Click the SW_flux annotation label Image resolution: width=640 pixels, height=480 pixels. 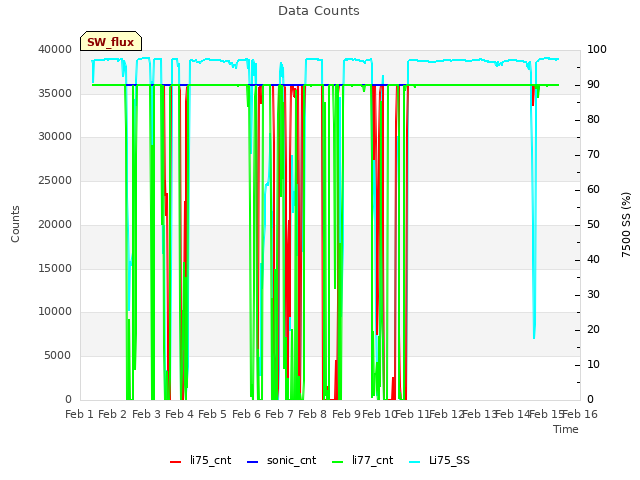click(111, 42)
